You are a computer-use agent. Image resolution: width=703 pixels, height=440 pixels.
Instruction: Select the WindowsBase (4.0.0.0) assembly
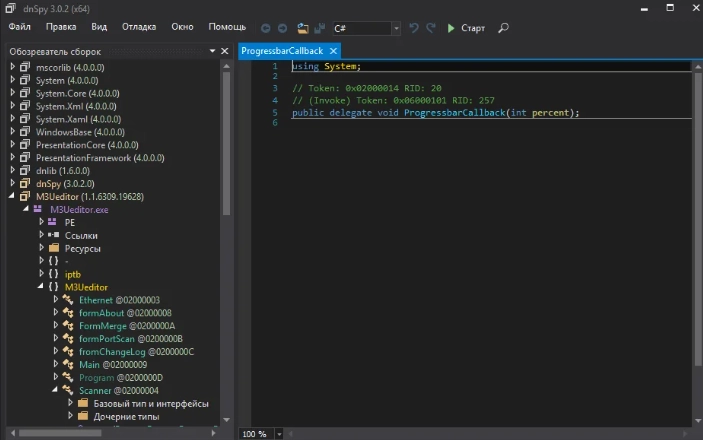click(x=80, y=132)
